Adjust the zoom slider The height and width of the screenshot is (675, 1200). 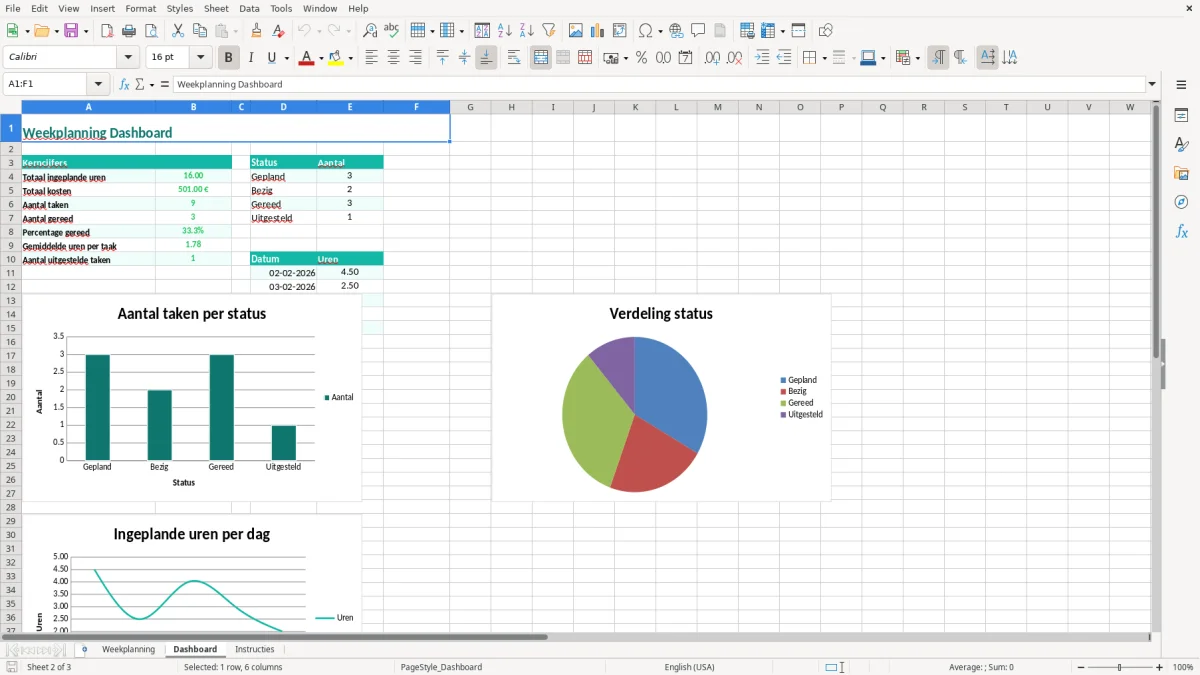point(1119,667)
